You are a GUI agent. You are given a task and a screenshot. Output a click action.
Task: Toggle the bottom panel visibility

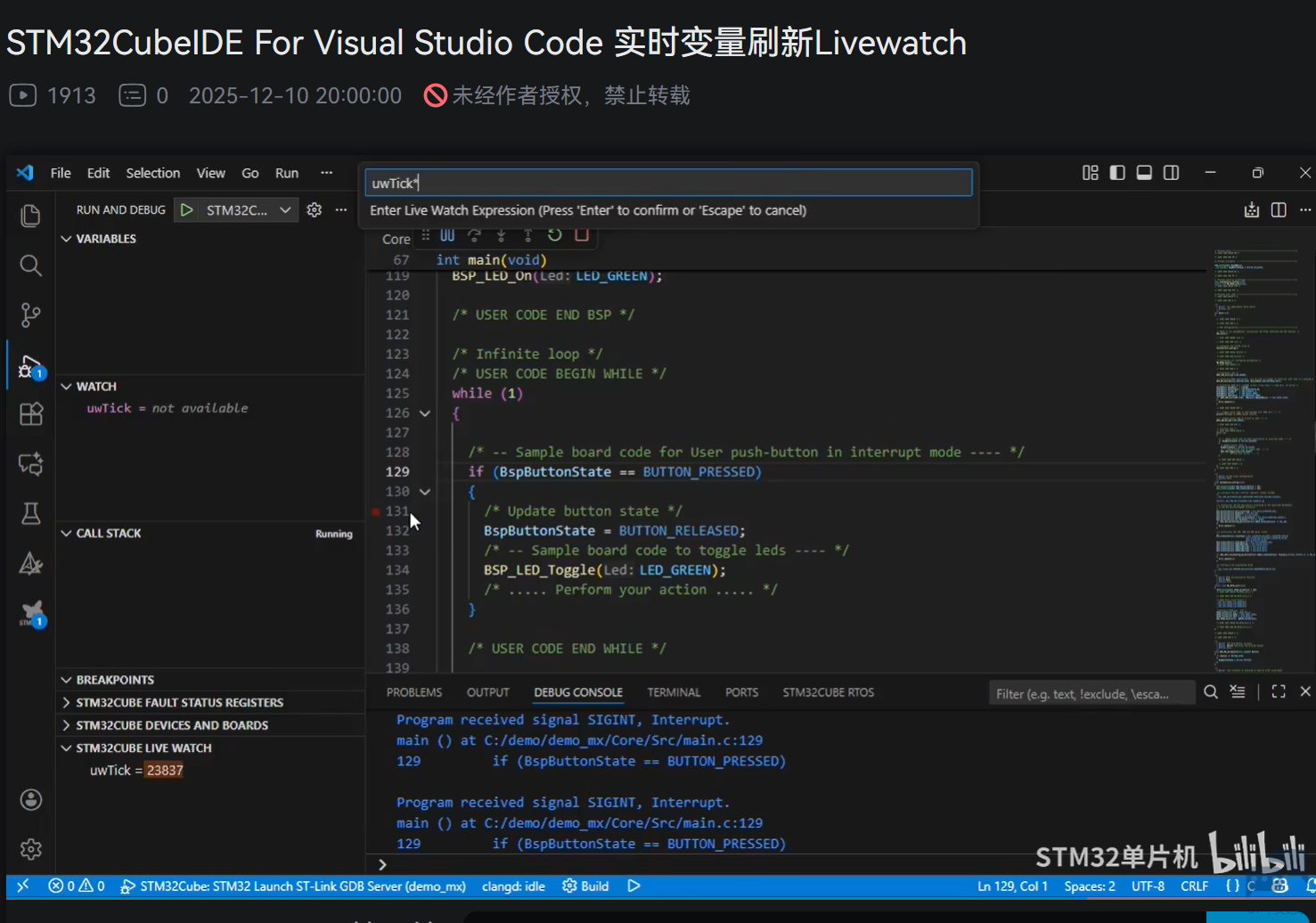1144,173
